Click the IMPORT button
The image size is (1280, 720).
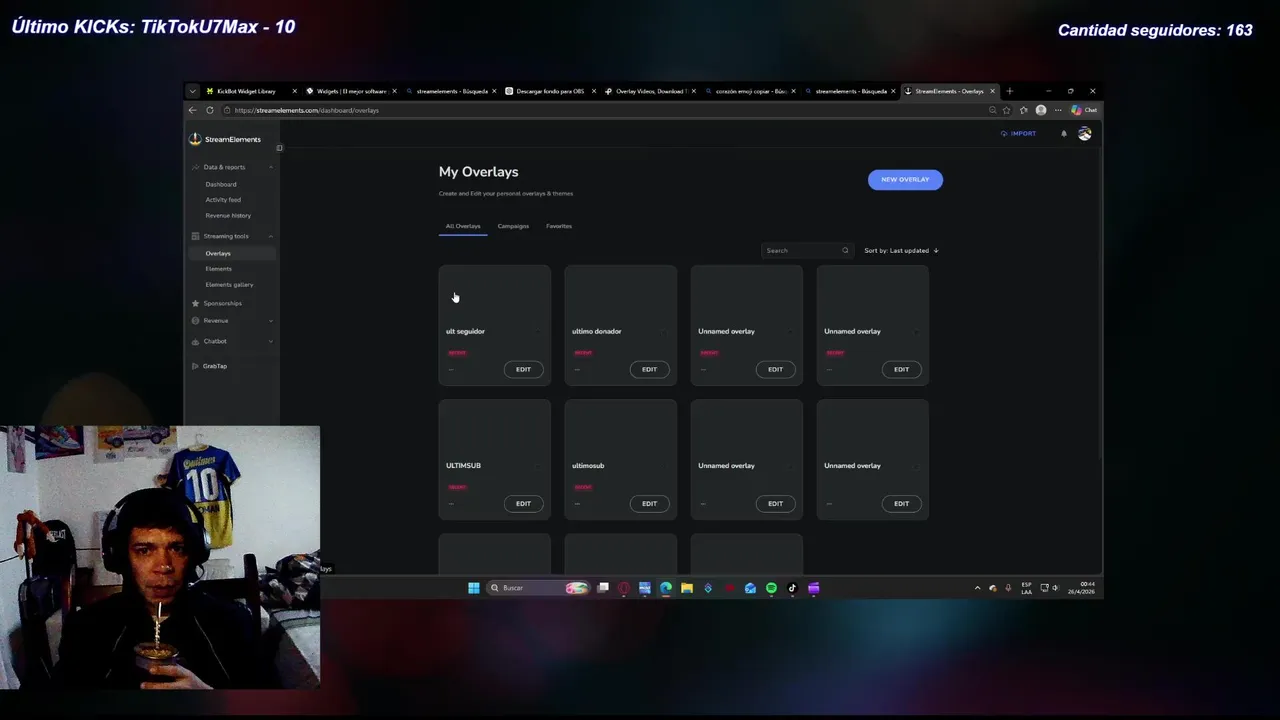pos(1019,133)
